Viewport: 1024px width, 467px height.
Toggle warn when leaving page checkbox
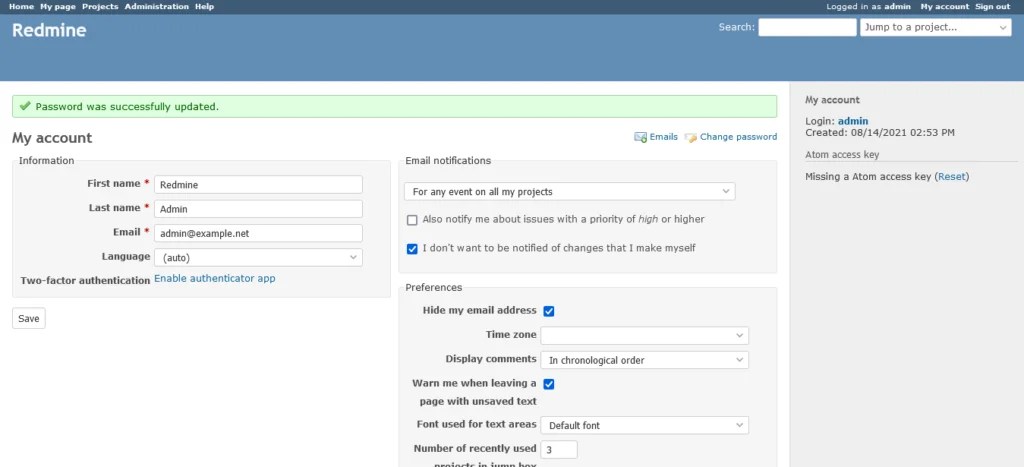(x=549, y=384)
